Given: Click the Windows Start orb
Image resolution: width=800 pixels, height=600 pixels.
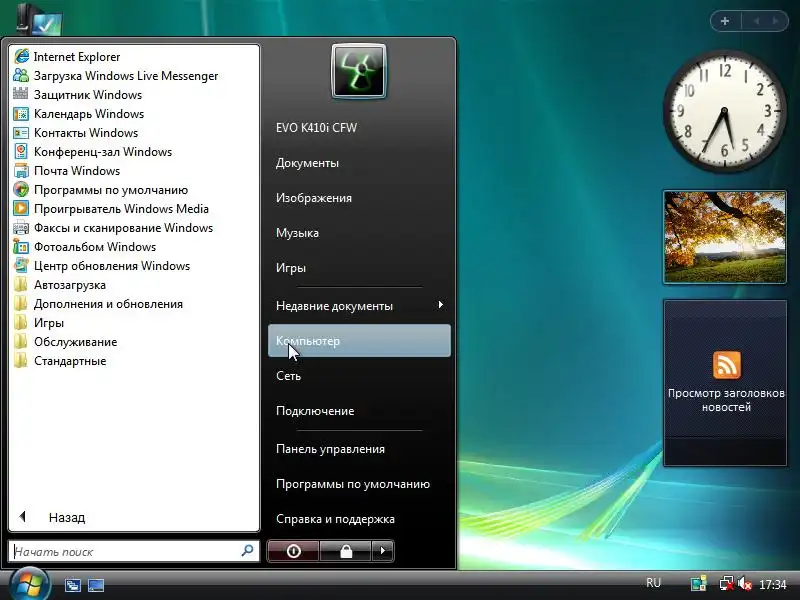Looking at the screenshot, I should pyautogui.click(x=30, y=584).
